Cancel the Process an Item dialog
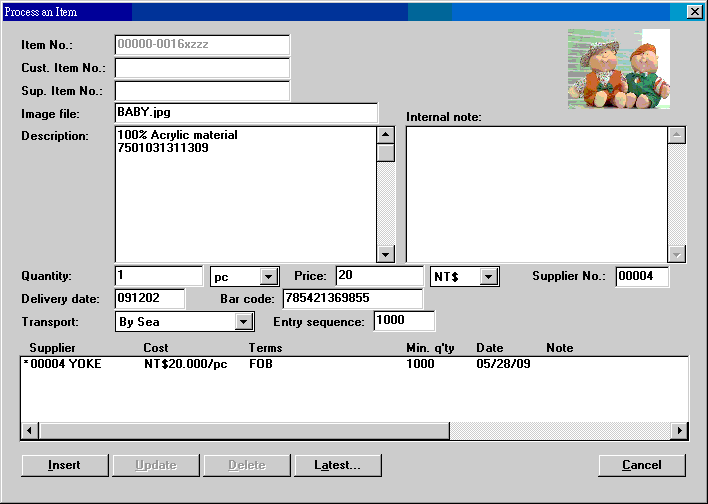This screenshot has width=708, height=504. click(642, 465)
